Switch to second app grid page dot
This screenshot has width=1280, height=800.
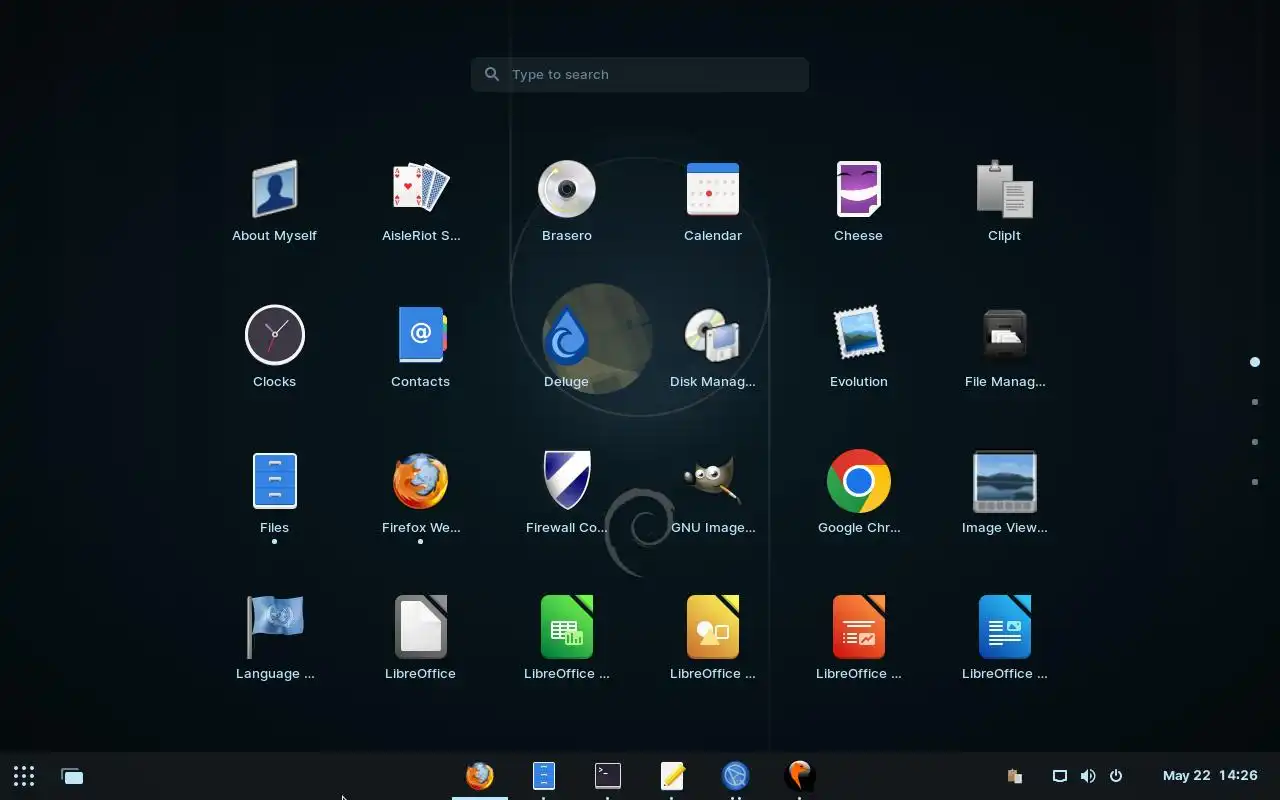click(1254, 402)
